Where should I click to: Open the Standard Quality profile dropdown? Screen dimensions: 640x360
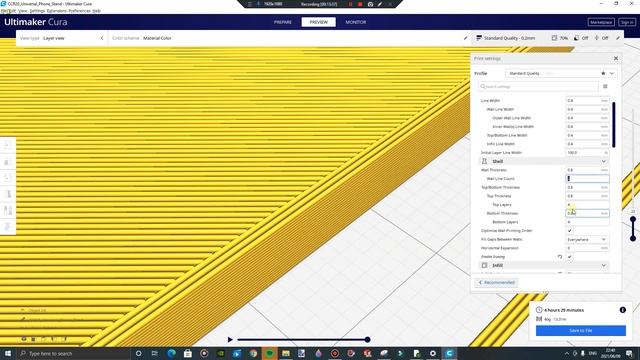pyautogui.click(x=561, y=73)
